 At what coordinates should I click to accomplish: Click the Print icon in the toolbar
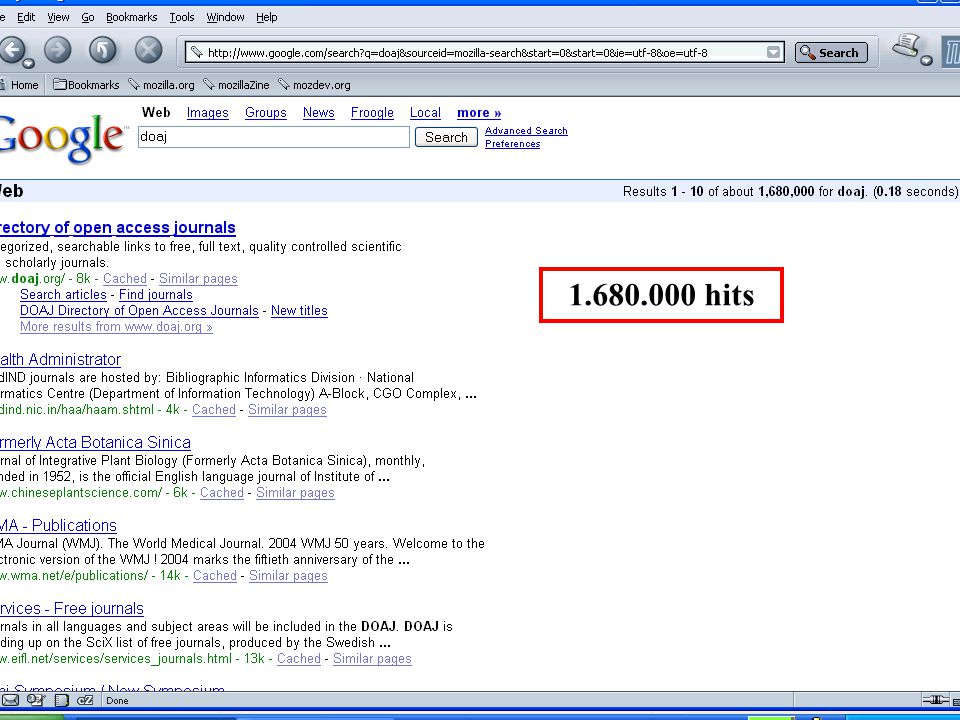click(x=907, y=45)
